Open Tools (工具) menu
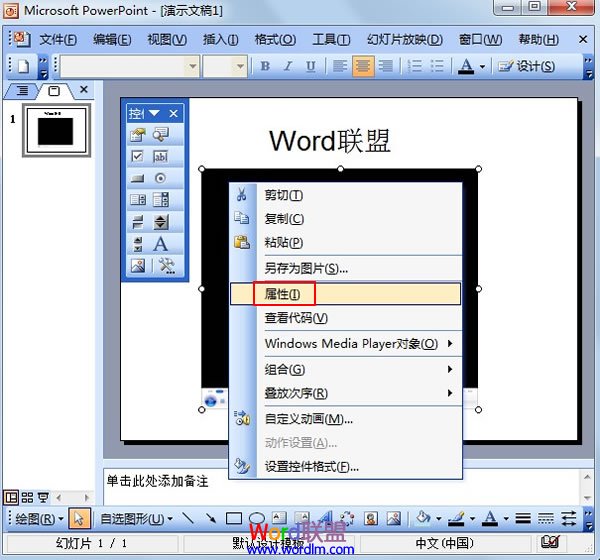Screen dimensions: 600x560 pyautogui.click(x=331, y=39)
